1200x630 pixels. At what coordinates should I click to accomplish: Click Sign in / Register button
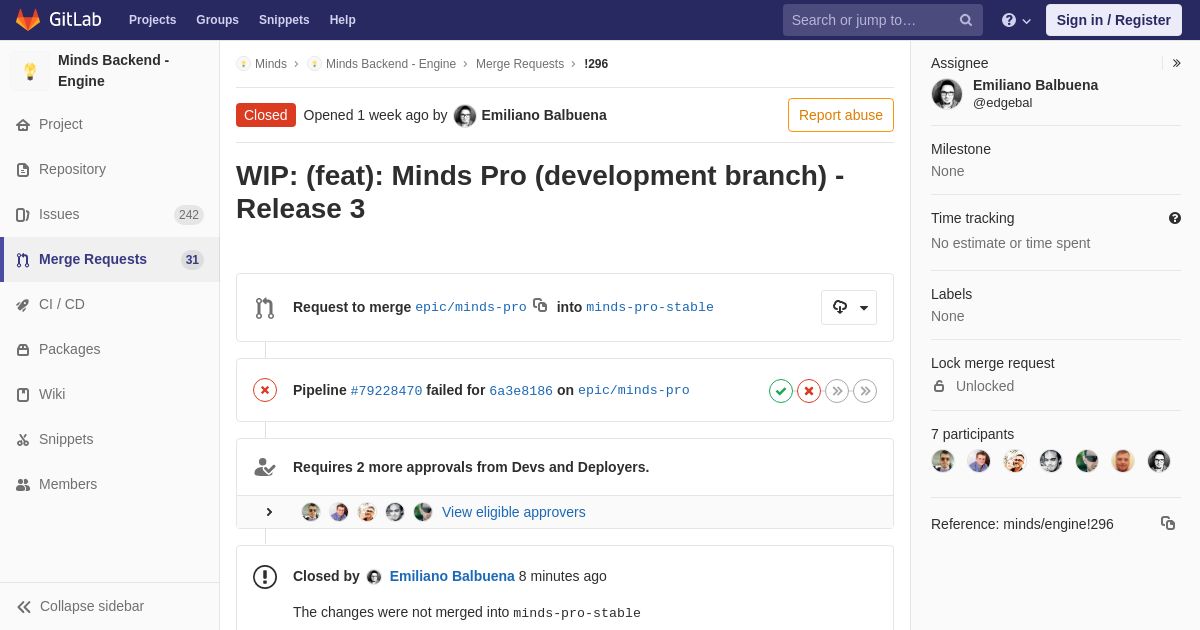click(x=1113, y=20)
